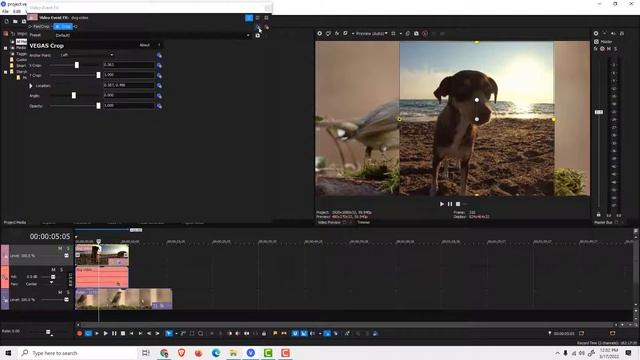The width and height of the screenshot is (640, 360).
Task: Lock the master fader channels
Action: coord(598,214)
